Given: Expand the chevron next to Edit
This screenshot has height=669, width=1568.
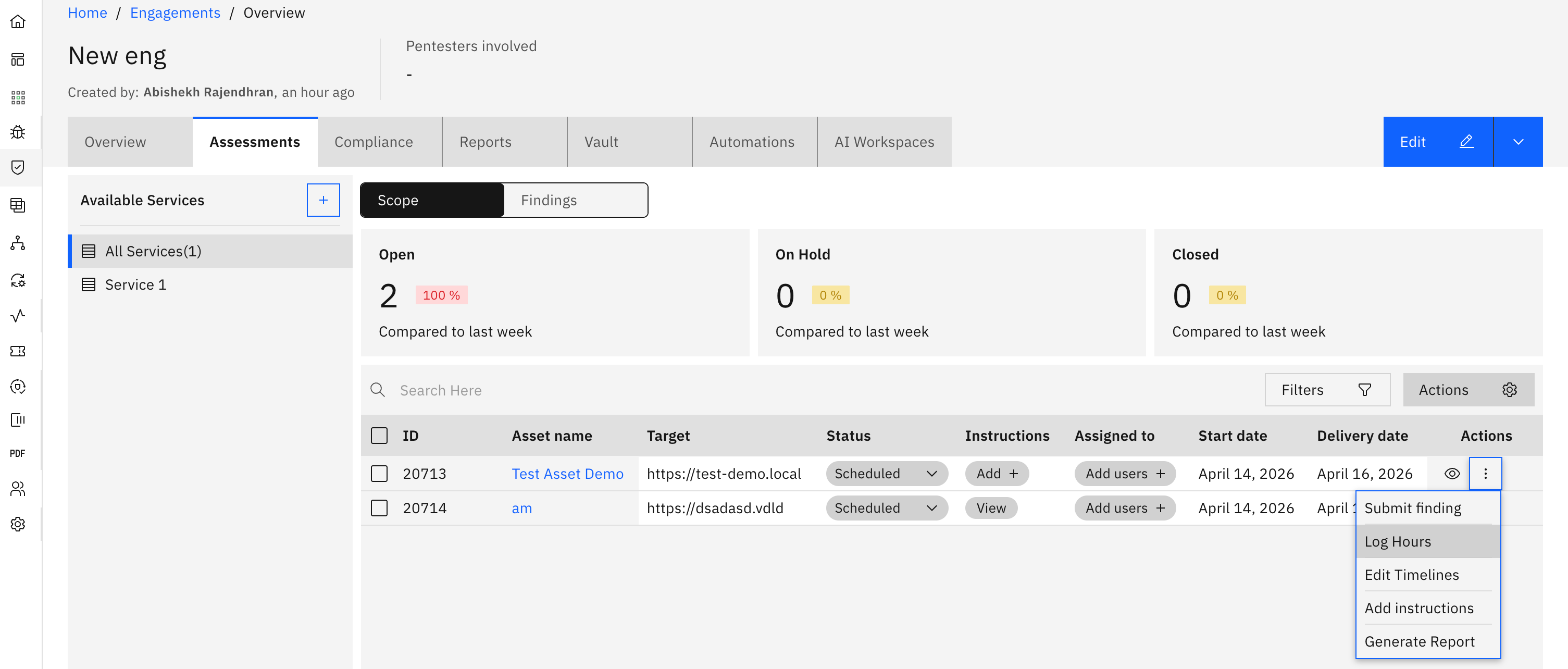Looking at the screenshot, I should coord(1518,142).
